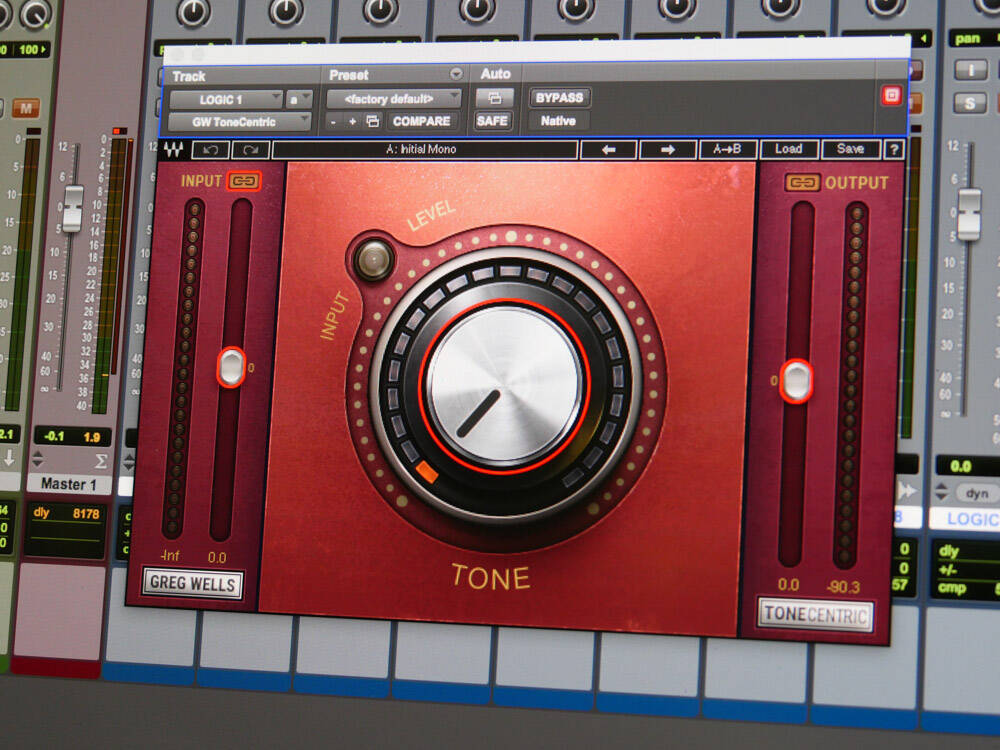Image resolution: width=1000 pixels, height=750 pixels.
Task: Open preset settings window icon beside COMPARE
Action: click(373, 121)
